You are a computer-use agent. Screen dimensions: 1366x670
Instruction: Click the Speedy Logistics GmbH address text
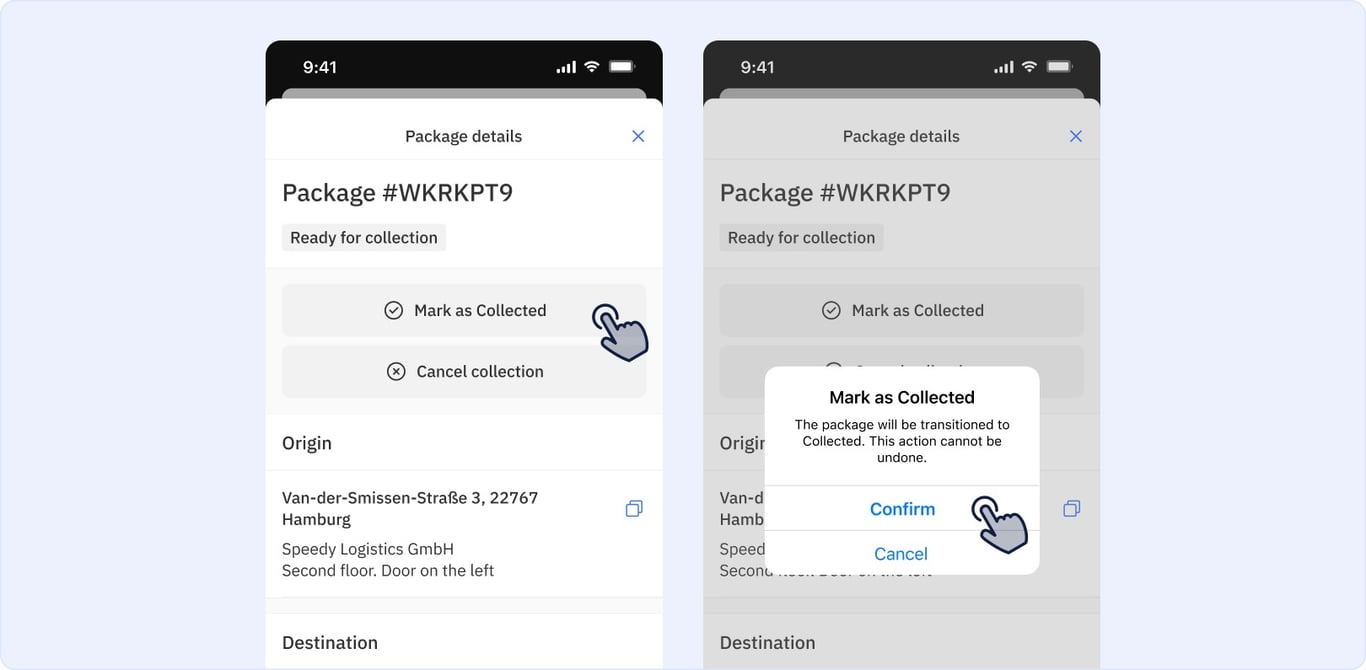click(368, 549)
